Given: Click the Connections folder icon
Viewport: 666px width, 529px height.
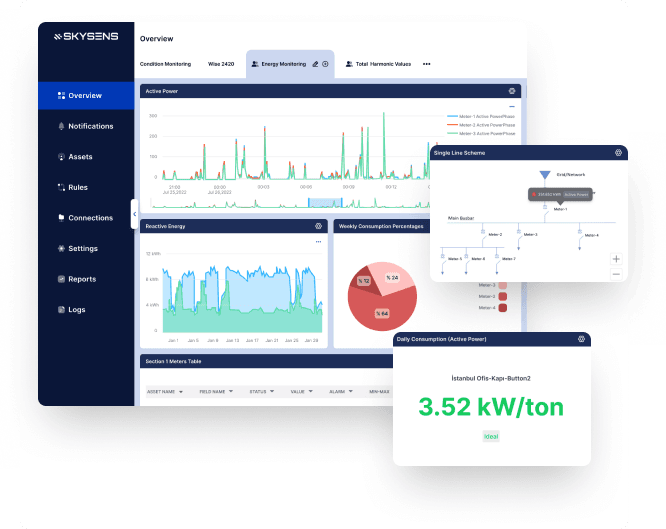Looking at the screenshot, I should pos(61,218).
